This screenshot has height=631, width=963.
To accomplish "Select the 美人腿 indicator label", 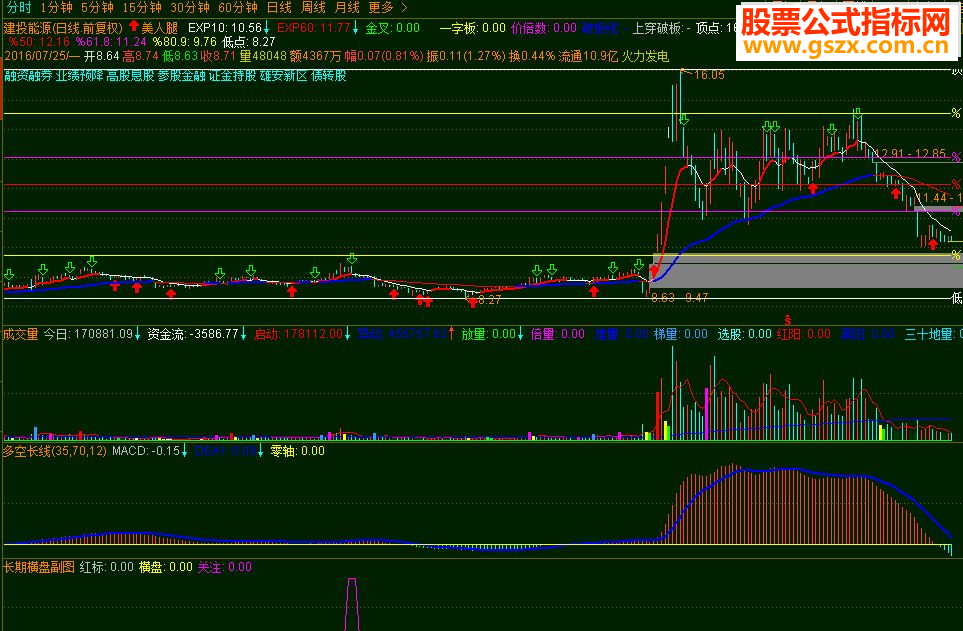I will pos(159,28).
